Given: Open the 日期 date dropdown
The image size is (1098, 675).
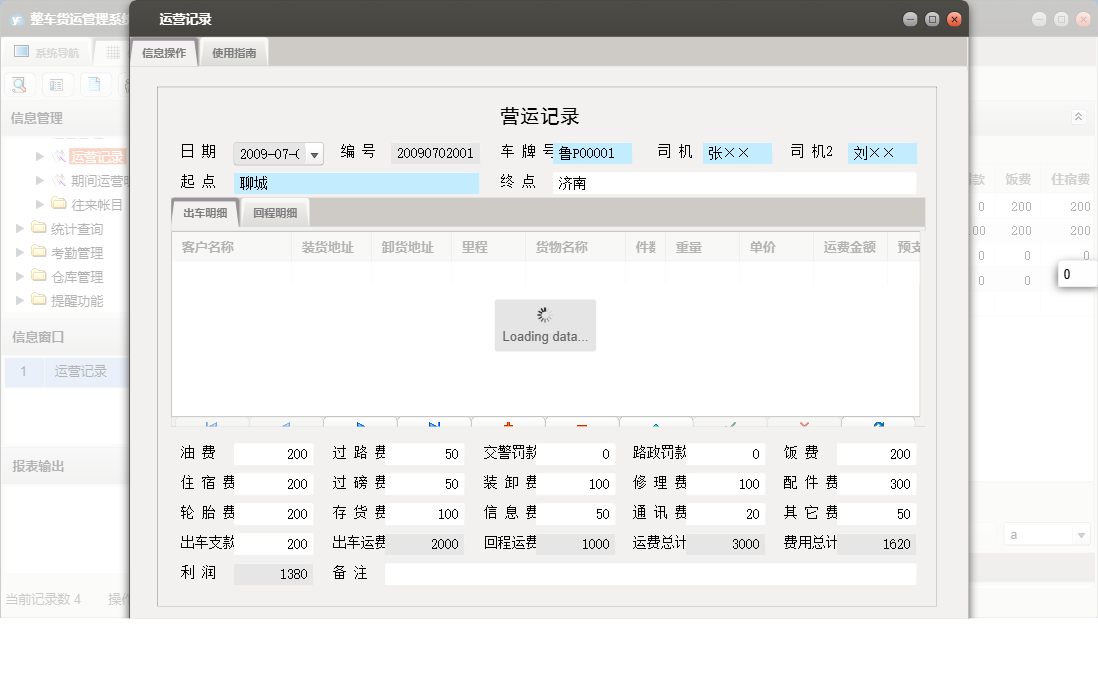Looking at the screenshot, I should coord(315,153).
